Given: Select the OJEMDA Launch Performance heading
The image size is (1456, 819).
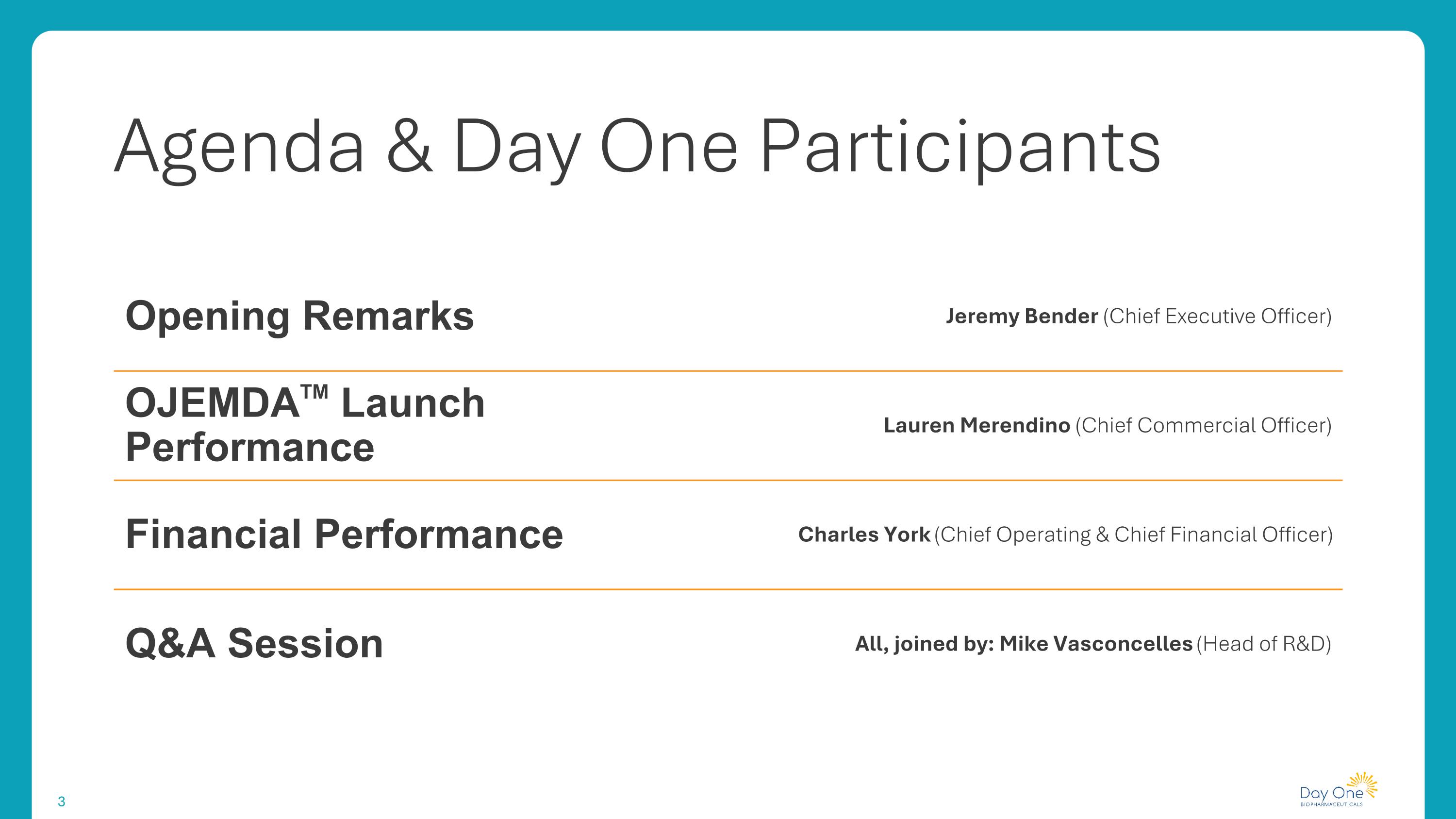Looking at the screenshot, I should (305, 425).
